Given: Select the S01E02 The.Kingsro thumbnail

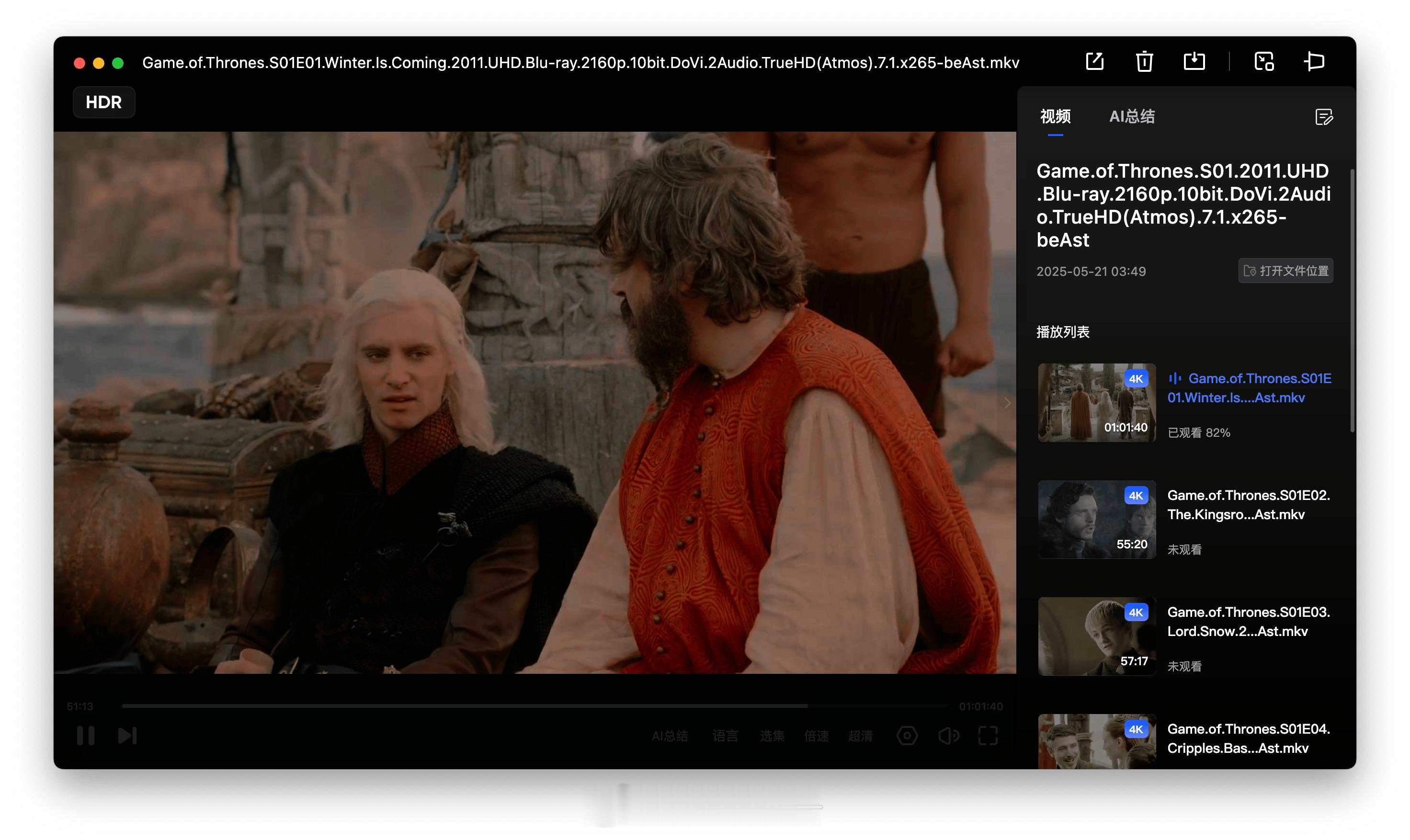Looking at the screenshot, I should (1096, 520).
